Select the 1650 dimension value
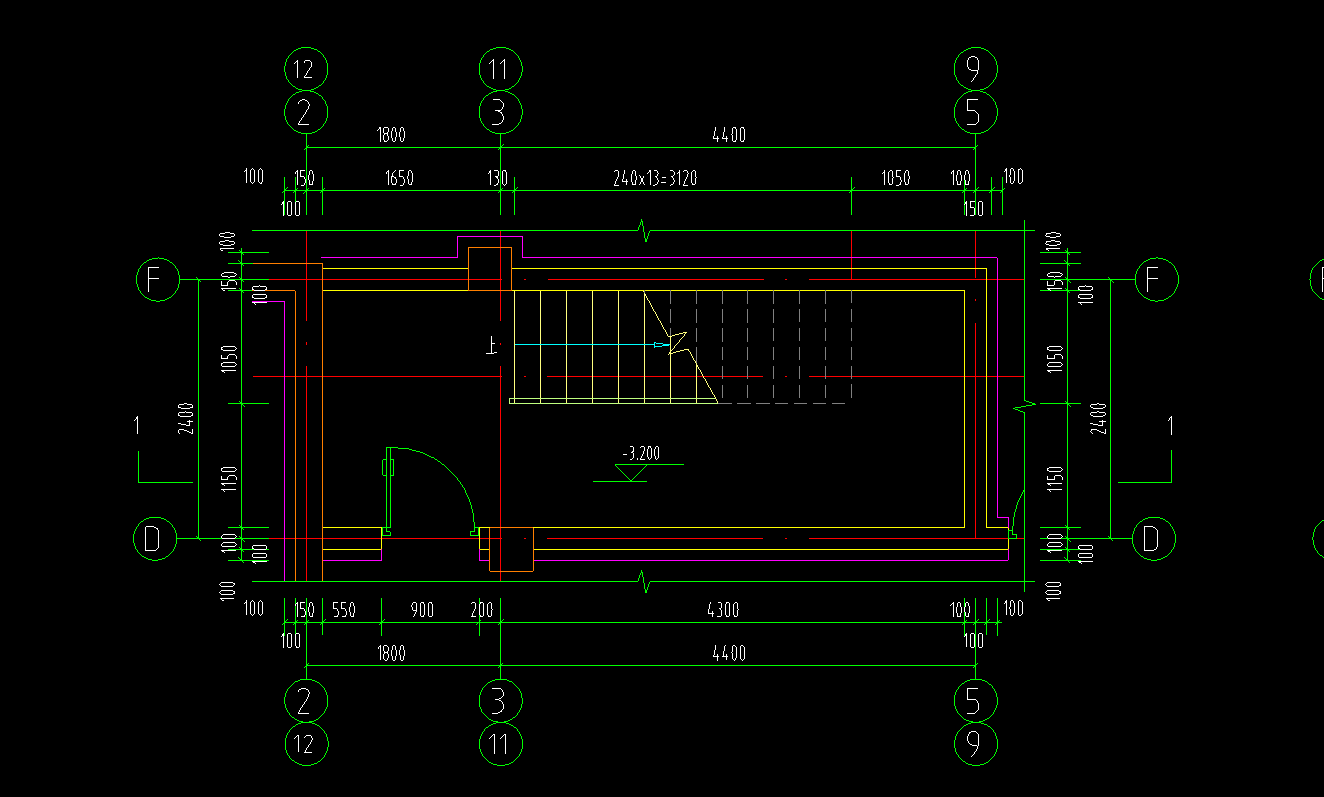Image resolution: width=1324 pixels, height=797 pixels. tap(398, 178)
